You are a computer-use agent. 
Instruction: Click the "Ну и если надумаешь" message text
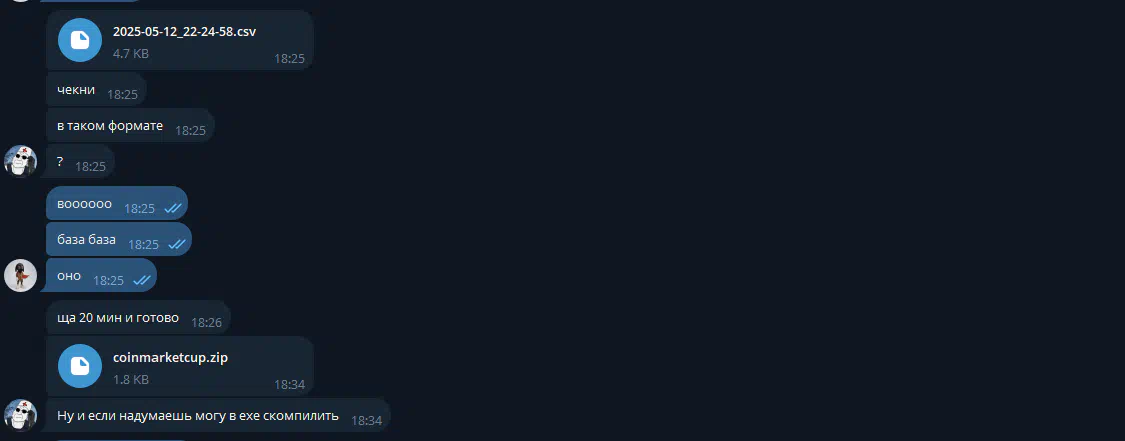click(x=197, y=416)
